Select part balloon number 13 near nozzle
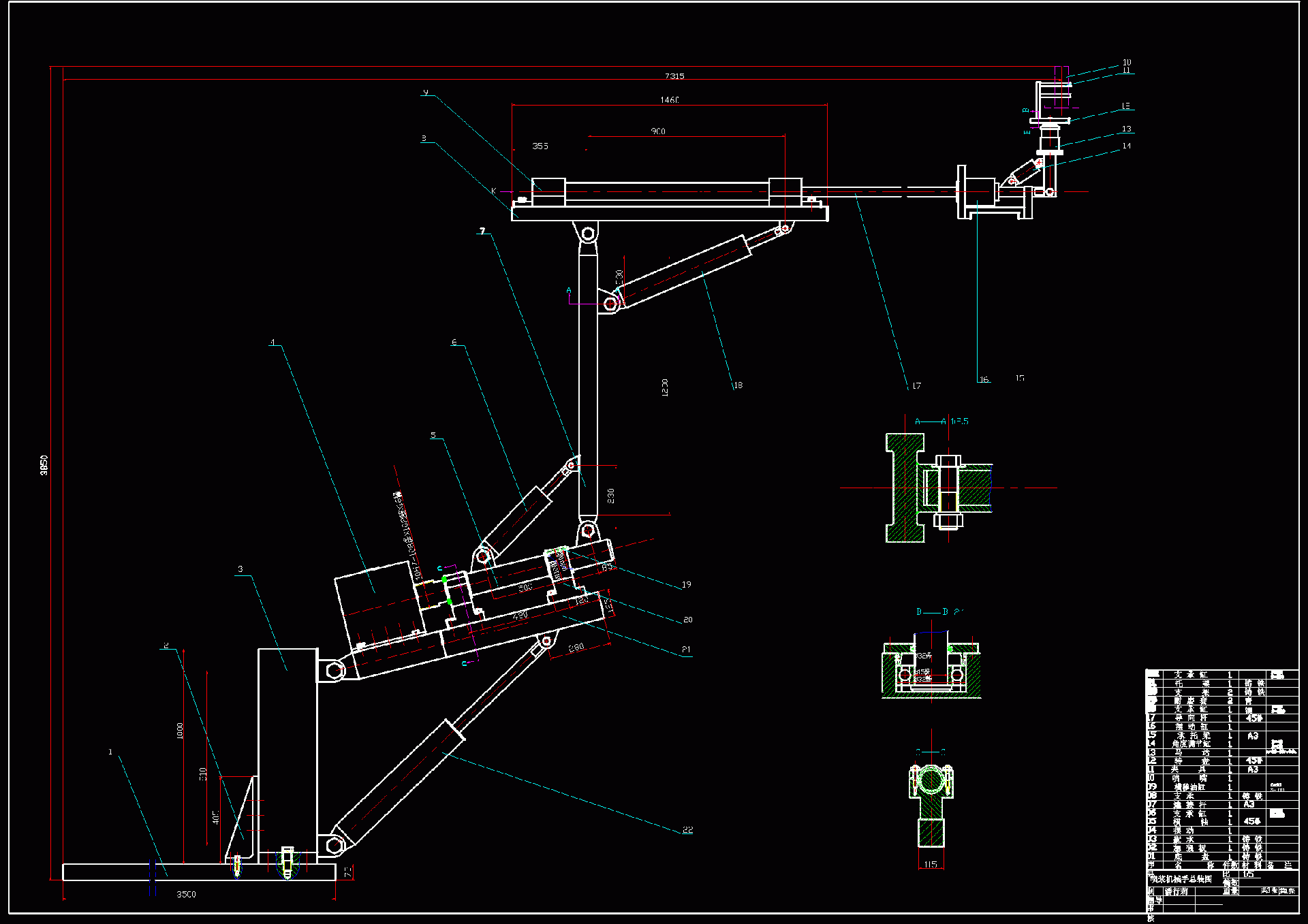Viewport: 1308px width, 924px height. tap(1126, 129)
